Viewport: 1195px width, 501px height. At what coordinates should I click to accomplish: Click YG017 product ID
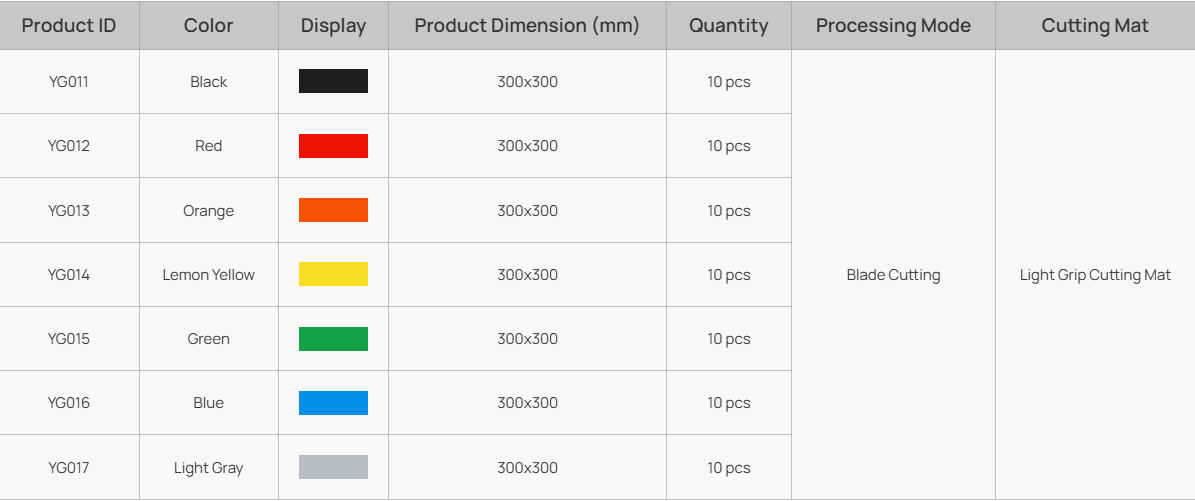pos(69,468)
